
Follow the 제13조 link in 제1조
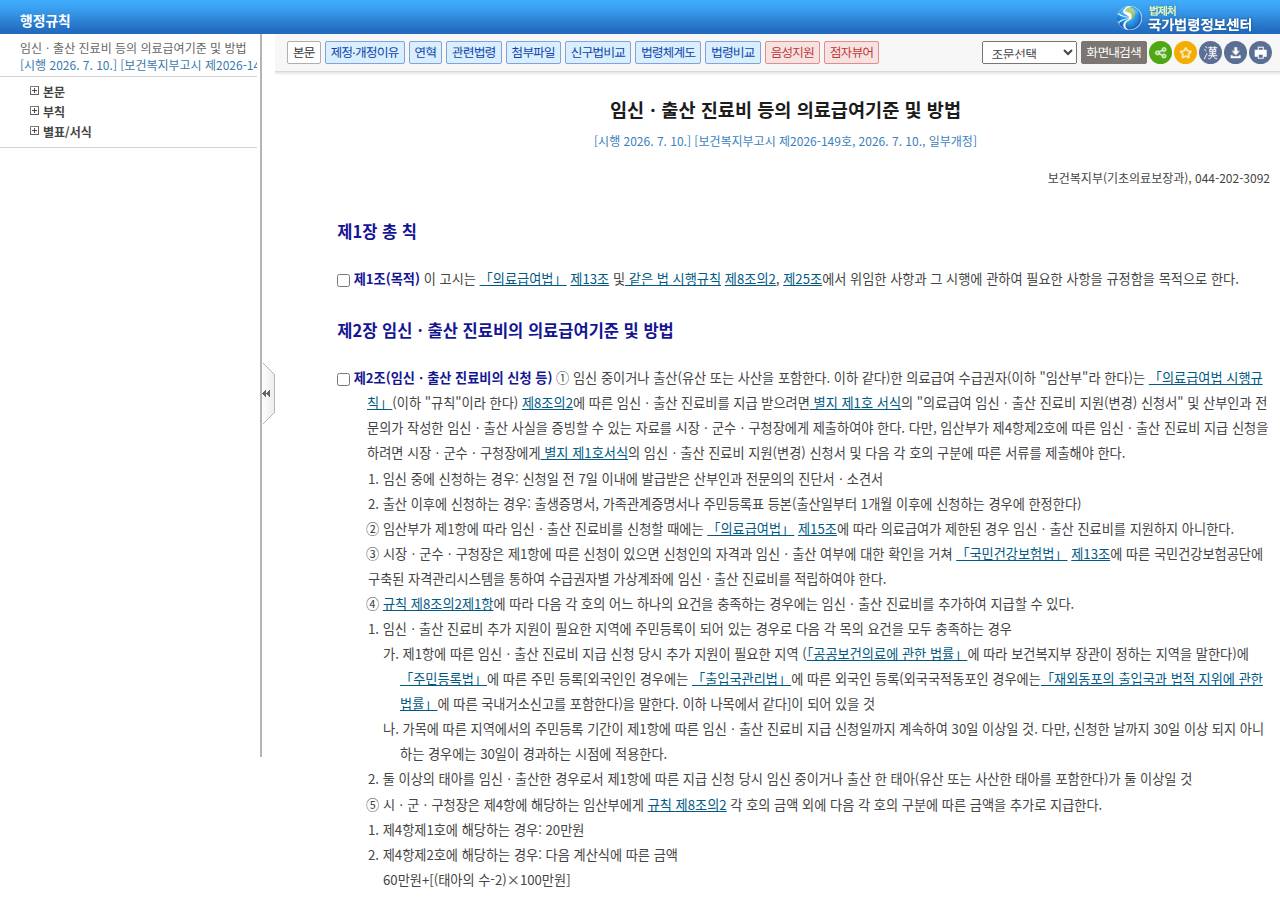(589, 280)
